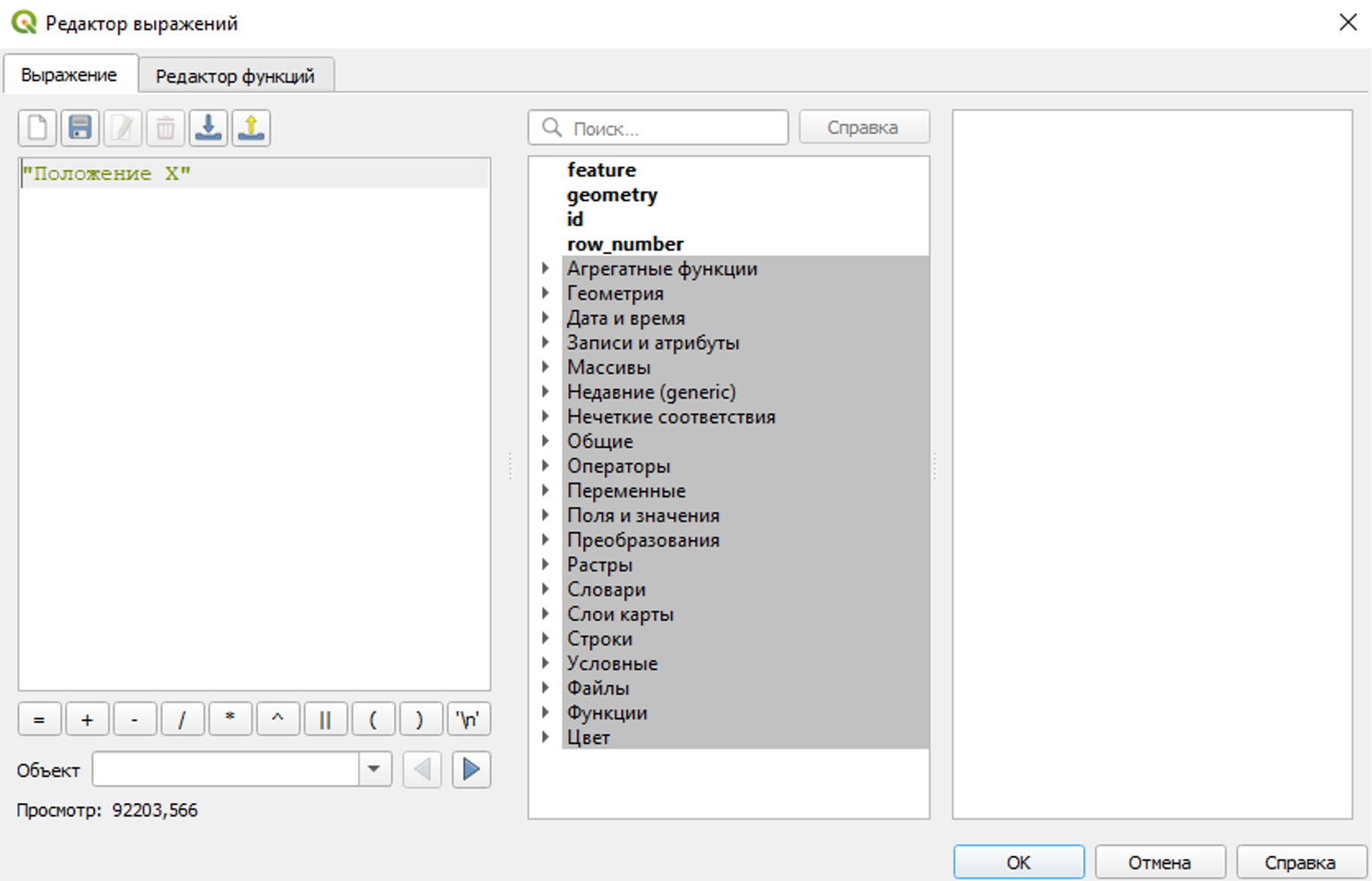Expand the Поля и значения group
Screen dimensions: 1372x881
(x=546, y=515)
